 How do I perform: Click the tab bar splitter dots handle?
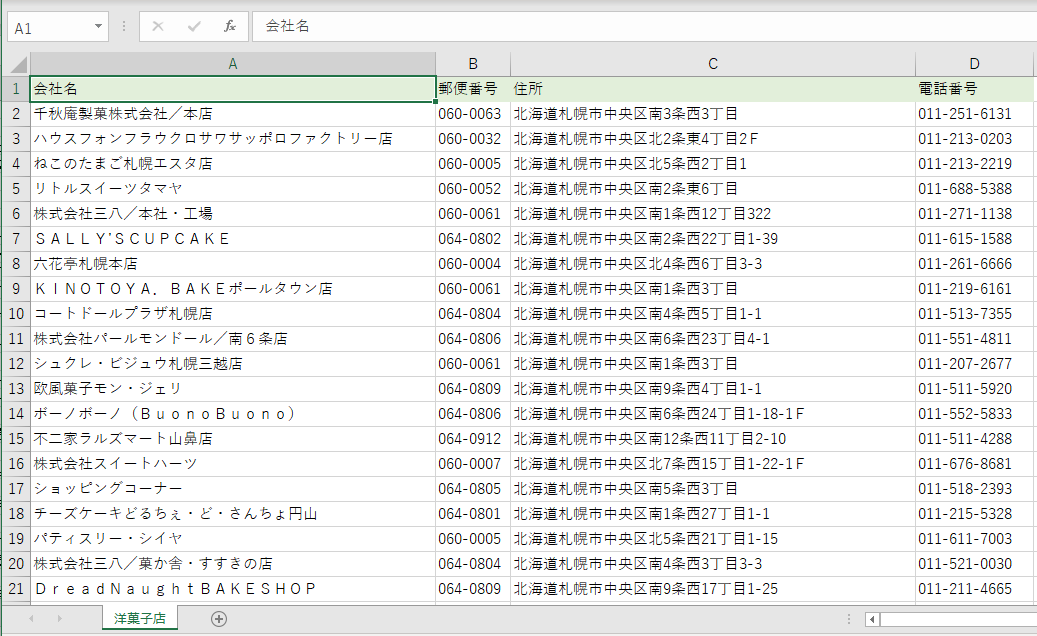pos(849,619)
